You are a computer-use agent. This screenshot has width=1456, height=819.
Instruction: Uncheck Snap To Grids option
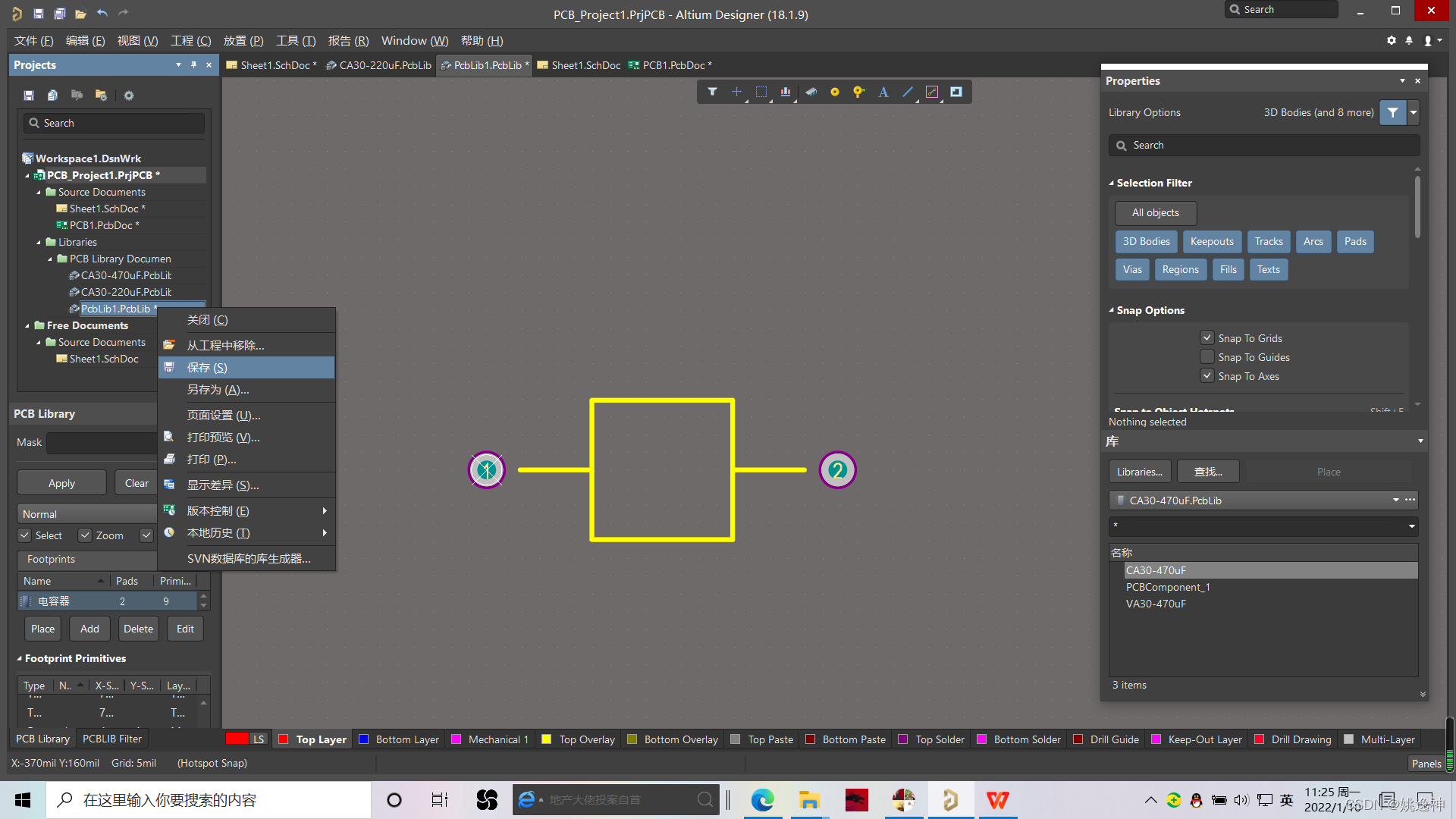tap(1207, 338)
